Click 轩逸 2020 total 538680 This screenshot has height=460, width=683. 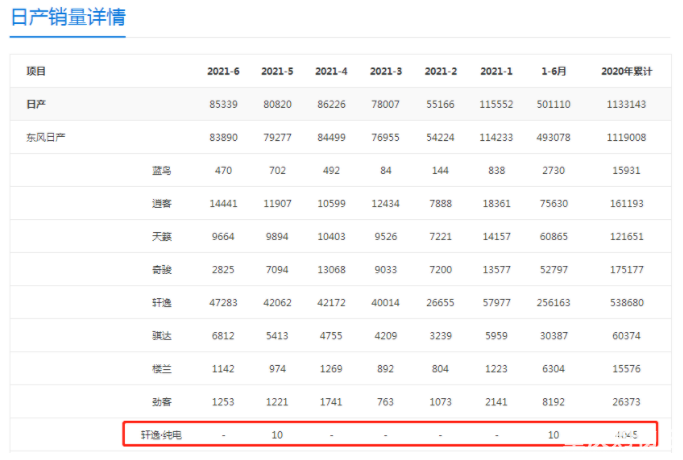point(626,302)
